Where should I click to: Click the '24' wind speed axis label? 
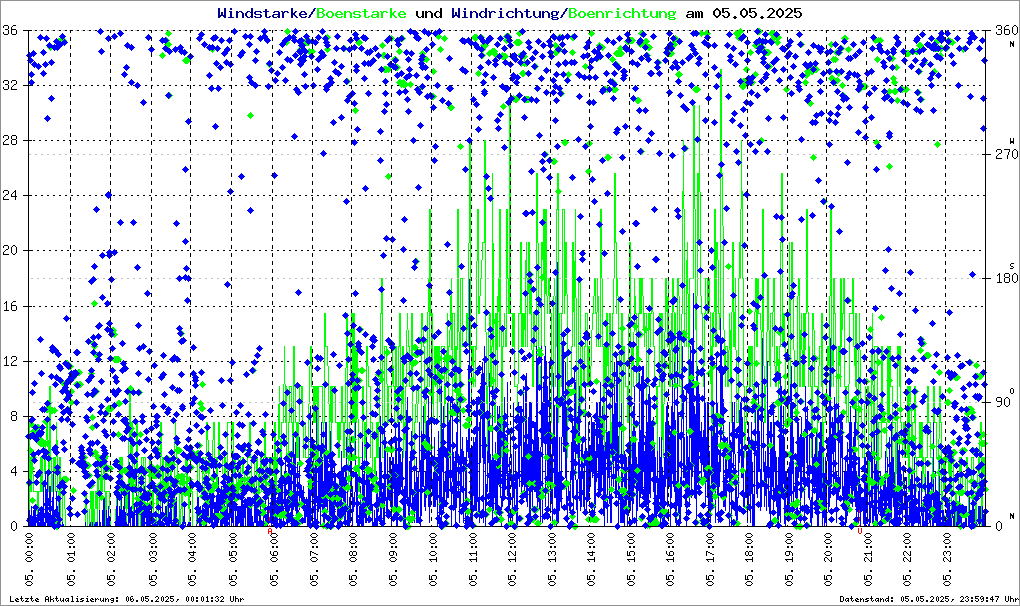click(x=10, y=195)
